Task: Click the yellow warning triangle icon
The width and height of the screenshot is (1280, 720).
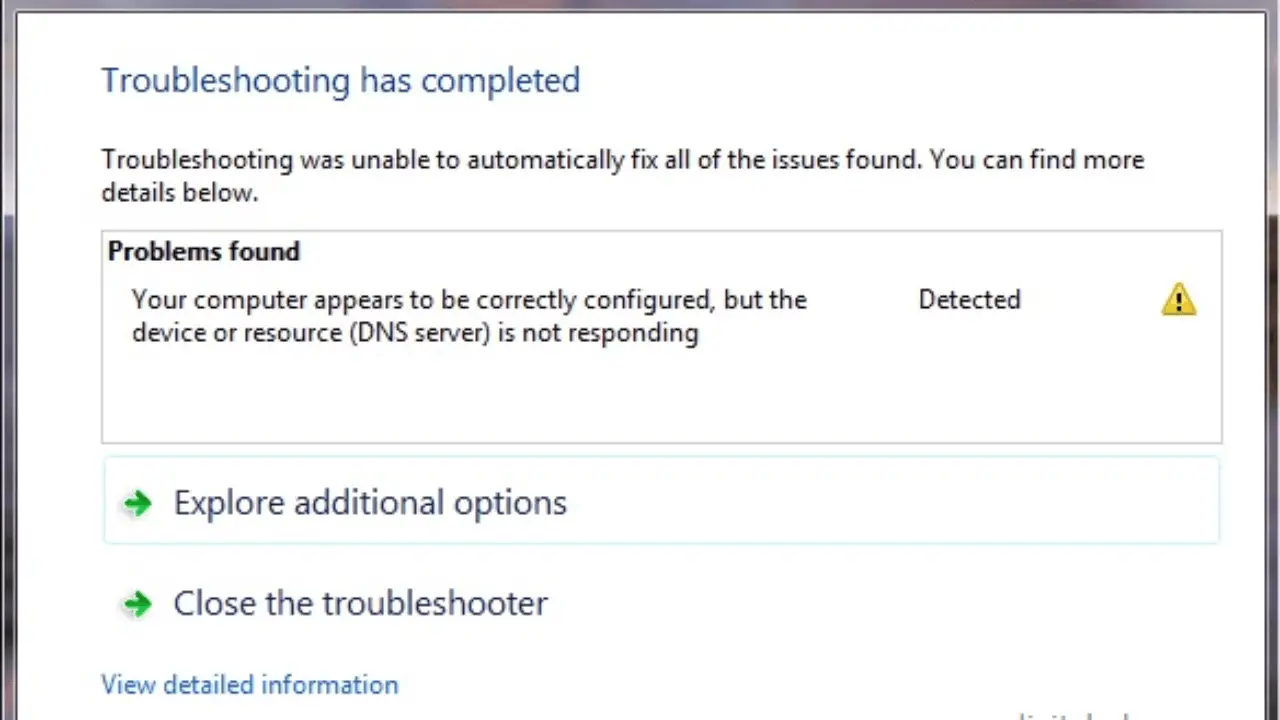Action: [1178, 300]
